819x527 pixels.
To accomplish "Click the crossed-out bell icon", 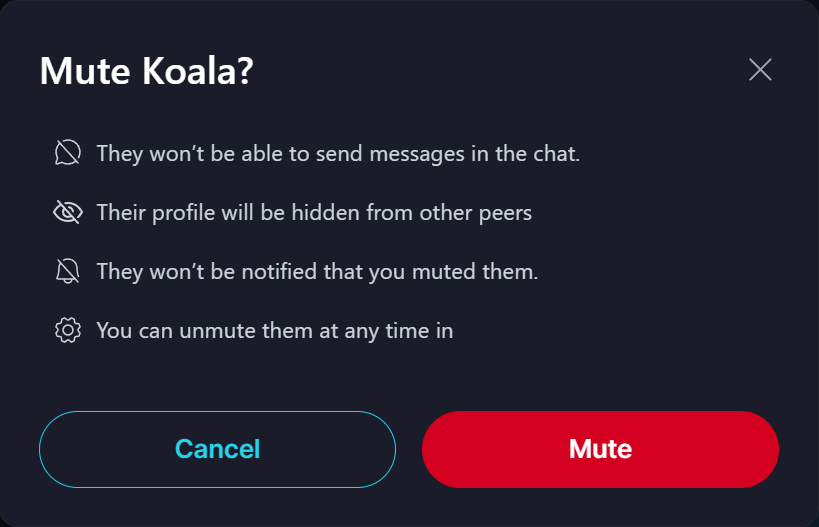I will tap(67, 271).
